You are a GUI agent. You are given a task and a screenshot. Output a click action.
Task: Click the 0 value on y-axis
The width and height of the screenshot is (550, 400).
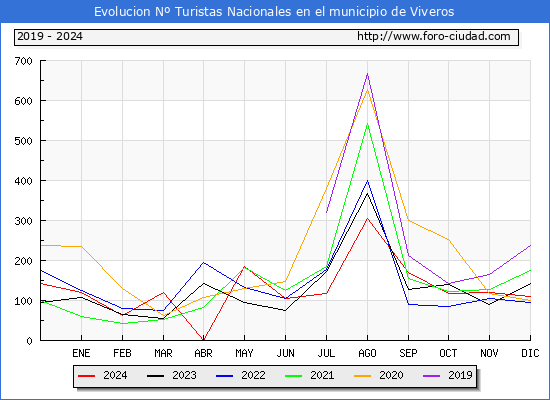click(29, 341)
